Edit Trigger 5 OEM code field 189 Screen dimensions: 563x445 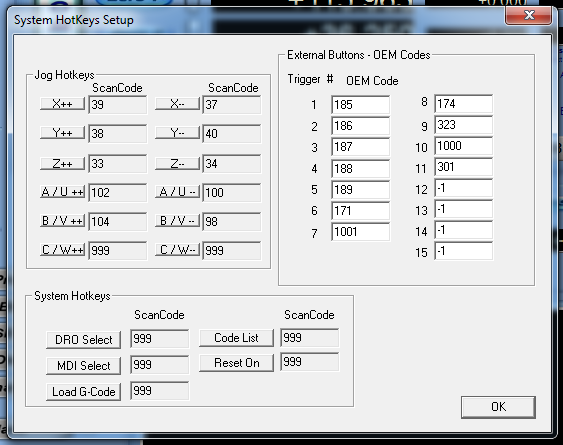coord(360,190)
